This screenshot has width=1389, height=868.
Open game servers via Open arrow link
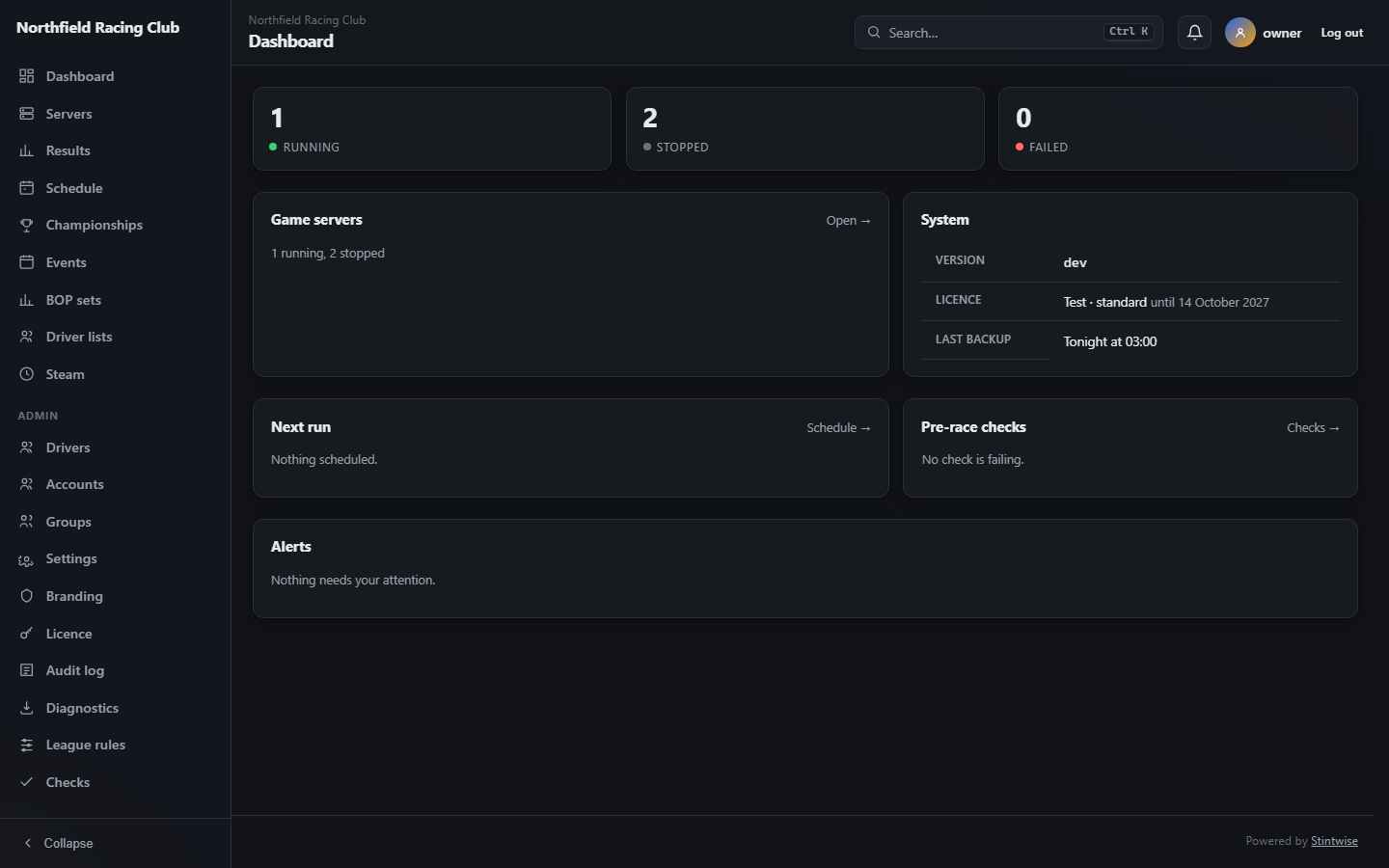click(x=848, y=221)
